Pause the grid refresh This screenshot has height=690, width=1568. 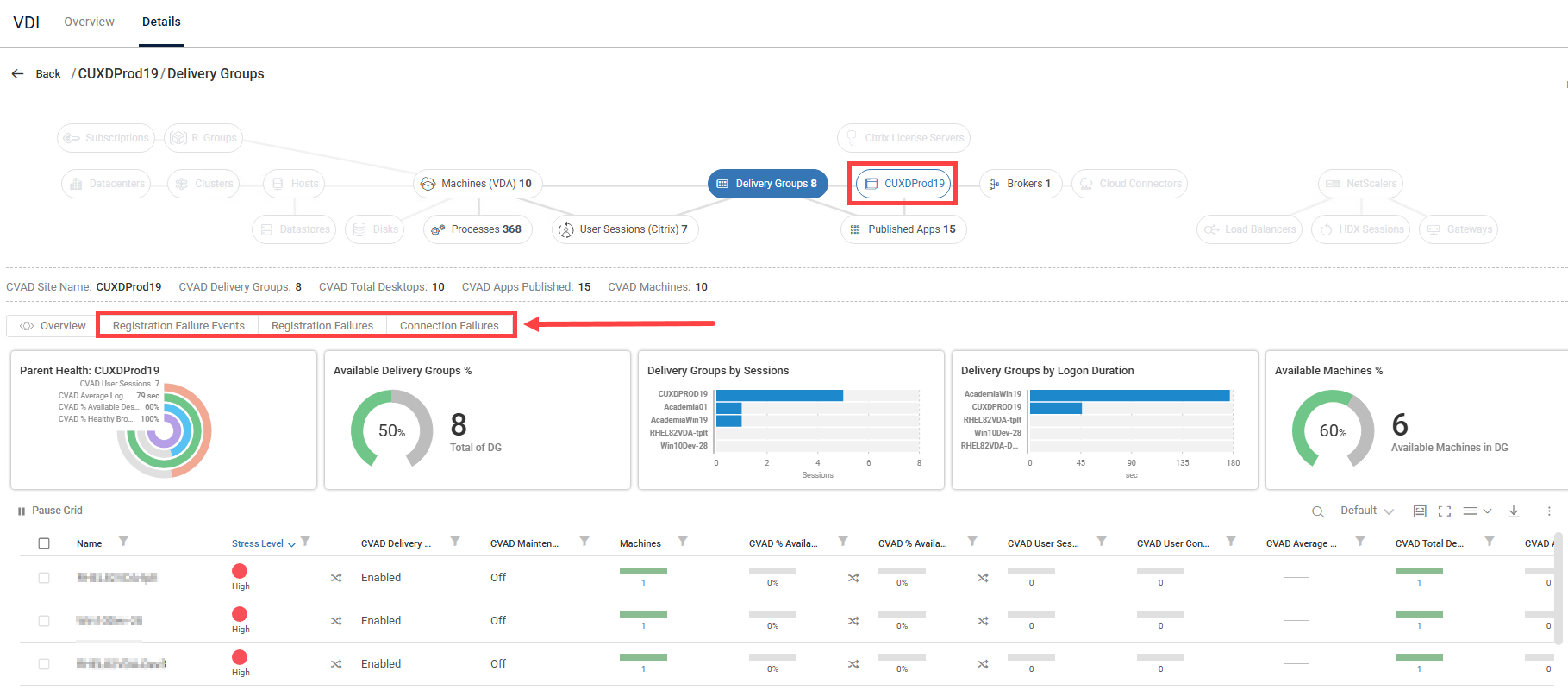(x=50, y=511)
